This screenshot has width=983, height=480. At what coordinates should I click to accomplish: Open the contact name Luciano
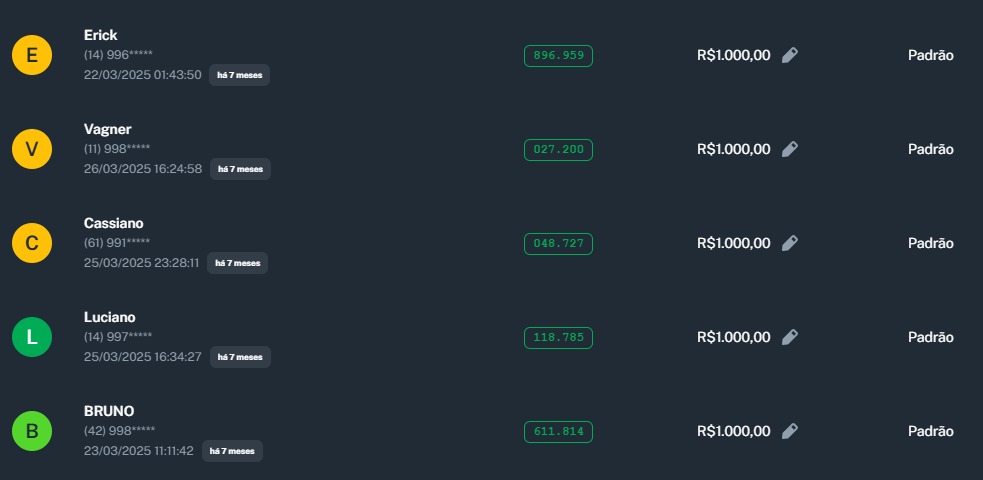point(109,317)
